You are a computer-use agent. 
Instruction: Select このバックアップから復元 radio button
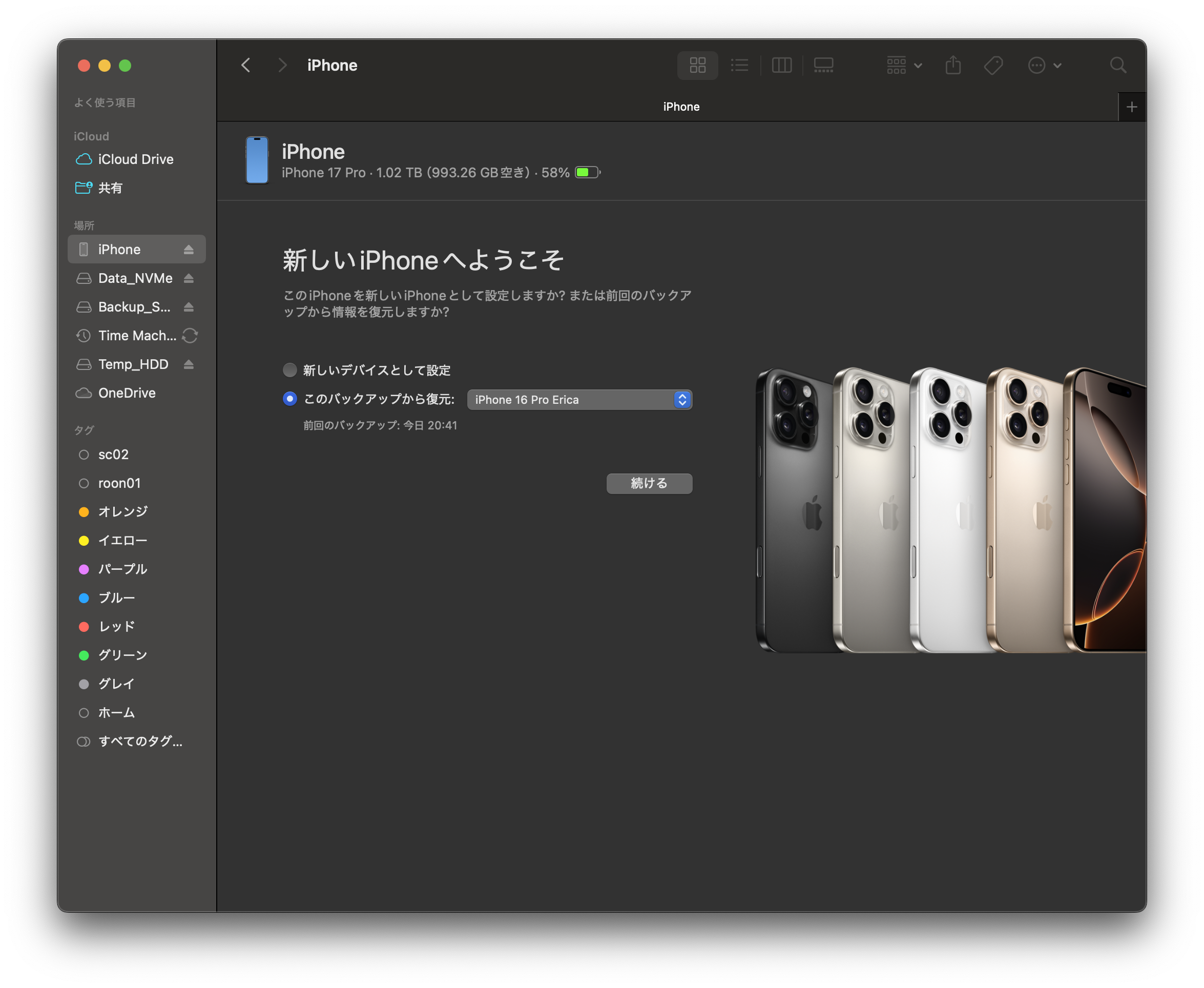coord(289,400)
